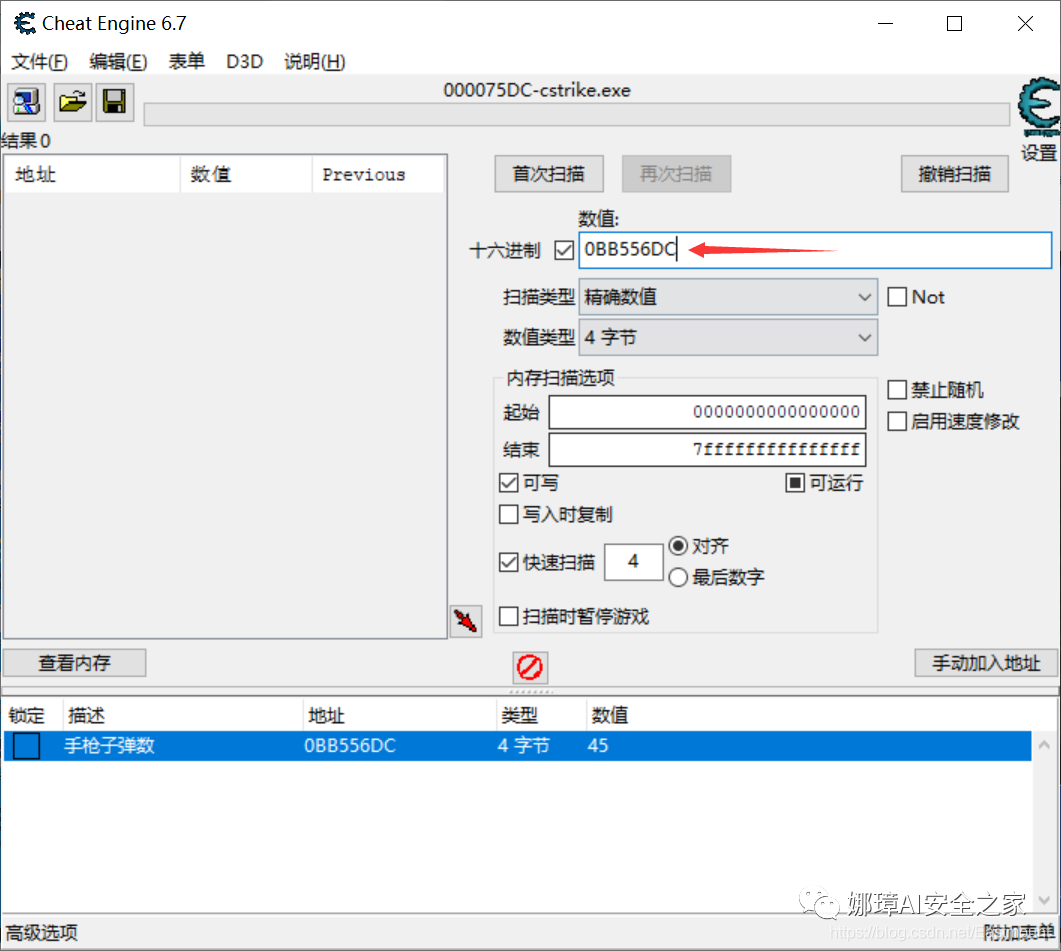Screen dimensions: 1061x951
Task: Toggle the 十六进制 hex checkbox
Action: point(564,250)
